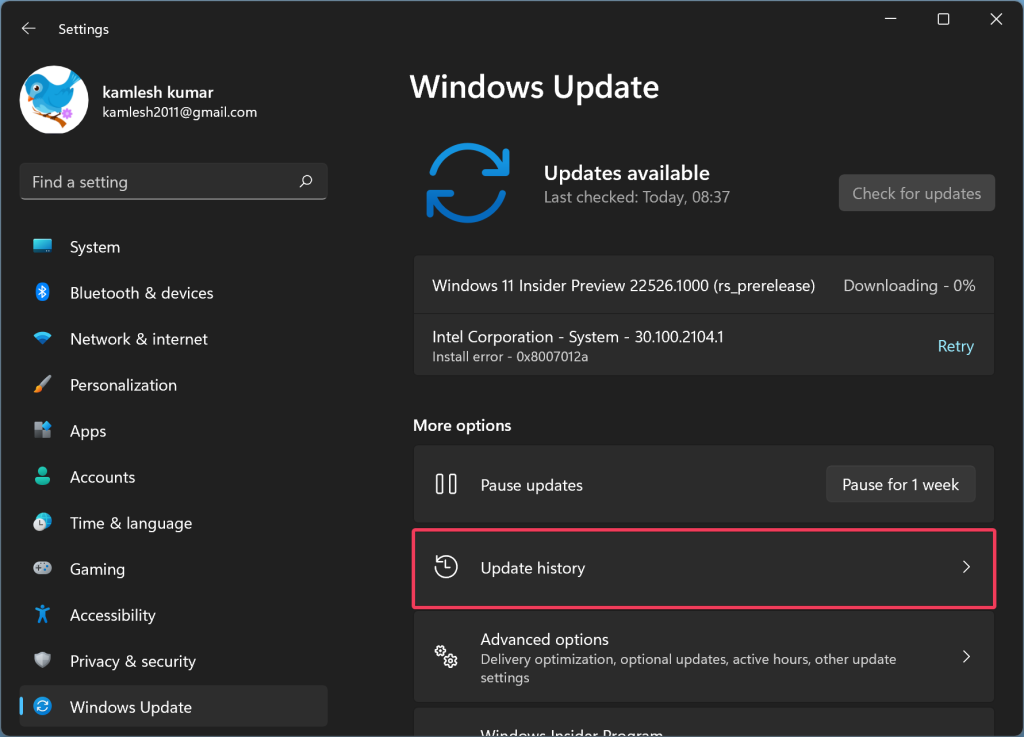Viewport: 1024px width, 737px height.
Task: Click the Apps icon in sidebar
Action: point(42,430)
